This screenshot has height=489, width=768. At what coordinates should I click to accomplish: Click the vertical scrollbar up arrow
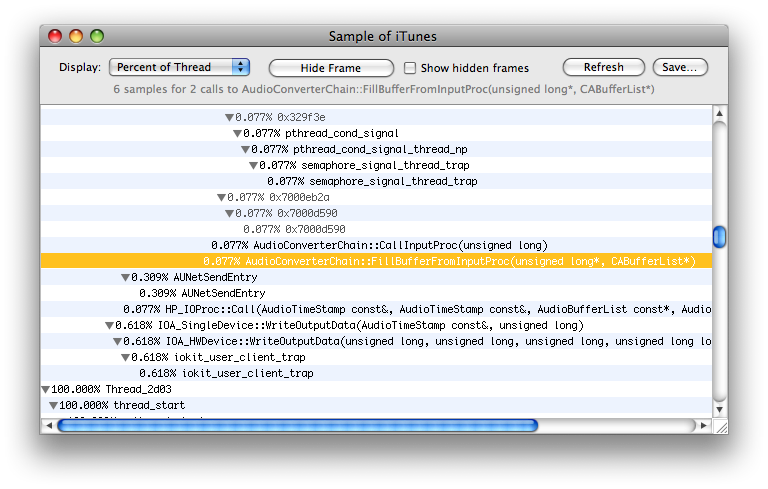coord(720,114)
